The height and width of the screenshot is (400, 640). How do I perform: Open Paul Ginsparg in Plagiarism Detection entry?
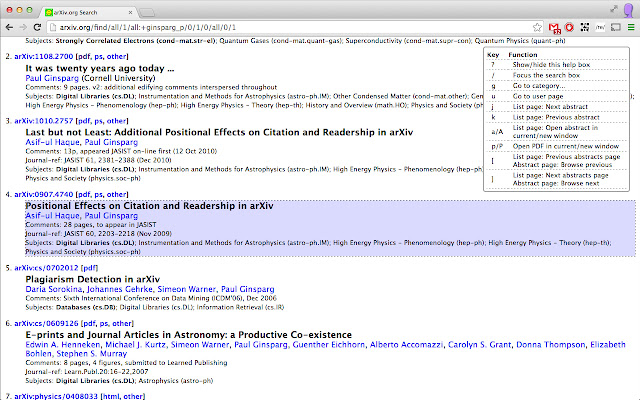[248, 289]
